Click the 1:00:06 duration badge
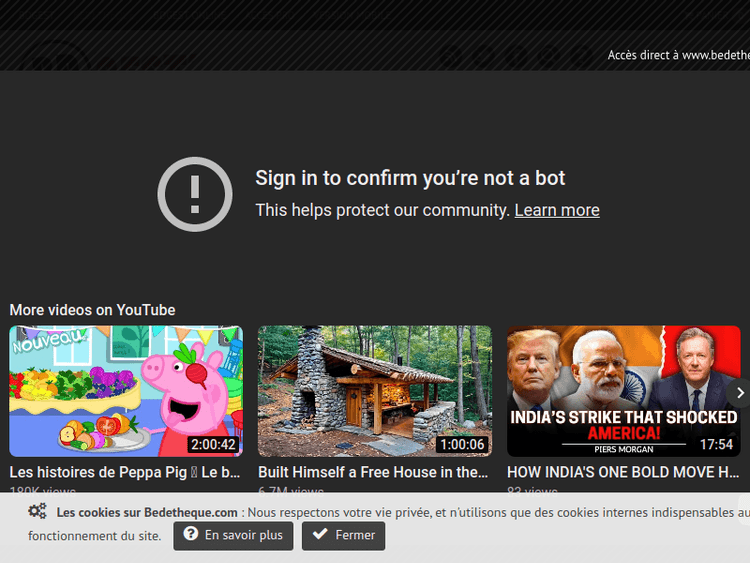This screenshot has width=750, height=563. tap(460, 444)
